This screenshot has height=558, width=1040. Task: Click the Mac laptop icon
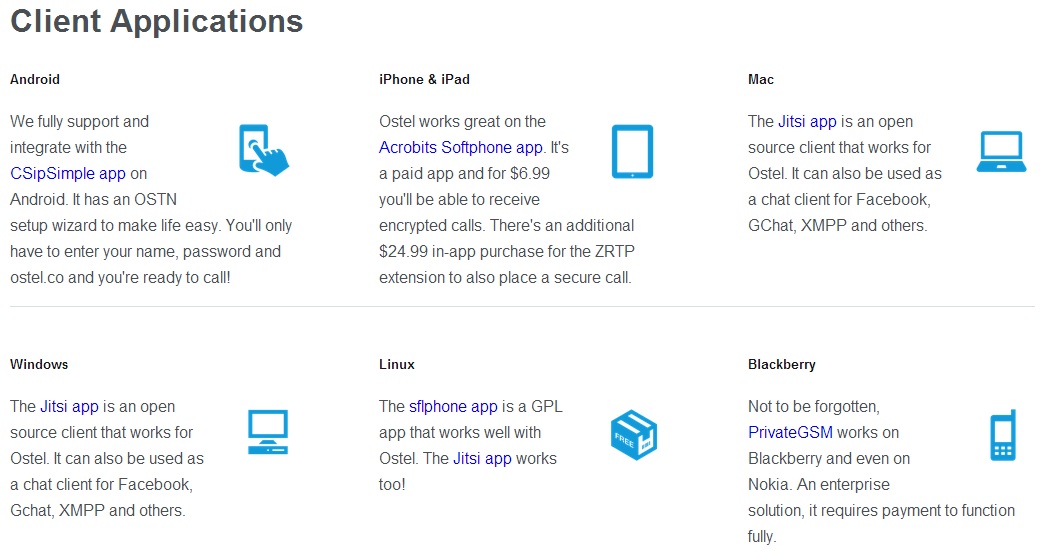pyautogui.click(x=1001, y=151)
